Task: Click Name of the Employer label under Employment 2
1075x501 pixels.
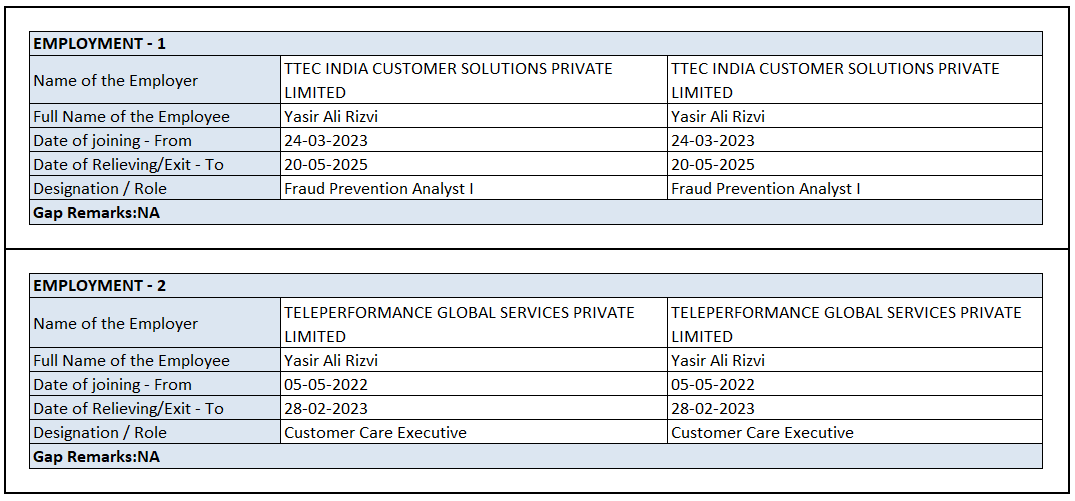Action: 115,324
